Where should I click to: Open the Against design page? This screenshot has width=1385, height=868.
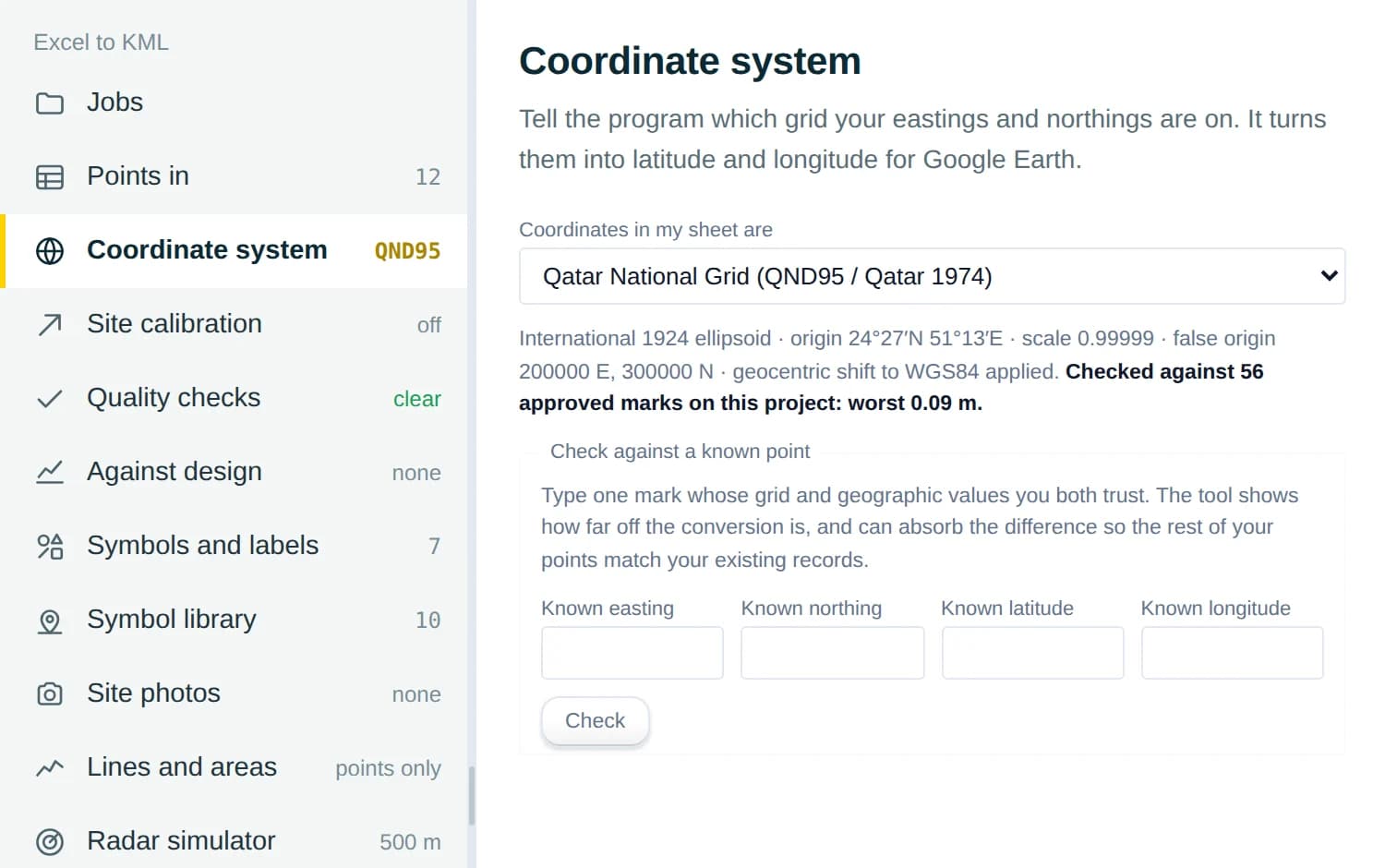[234, 472]
